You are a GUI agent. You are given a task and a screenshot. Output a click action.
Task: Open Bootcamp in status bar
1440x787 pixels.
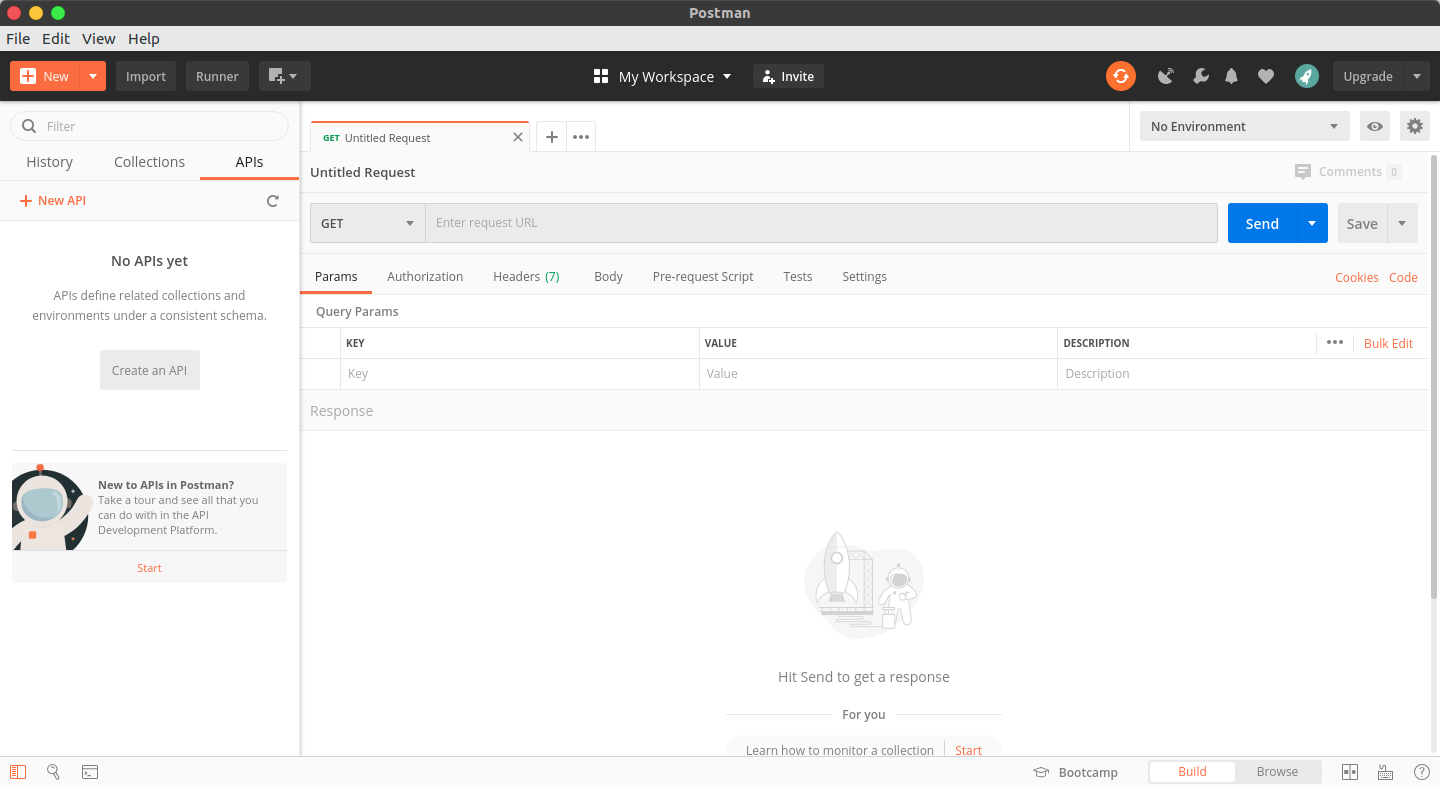[1076, 772]
